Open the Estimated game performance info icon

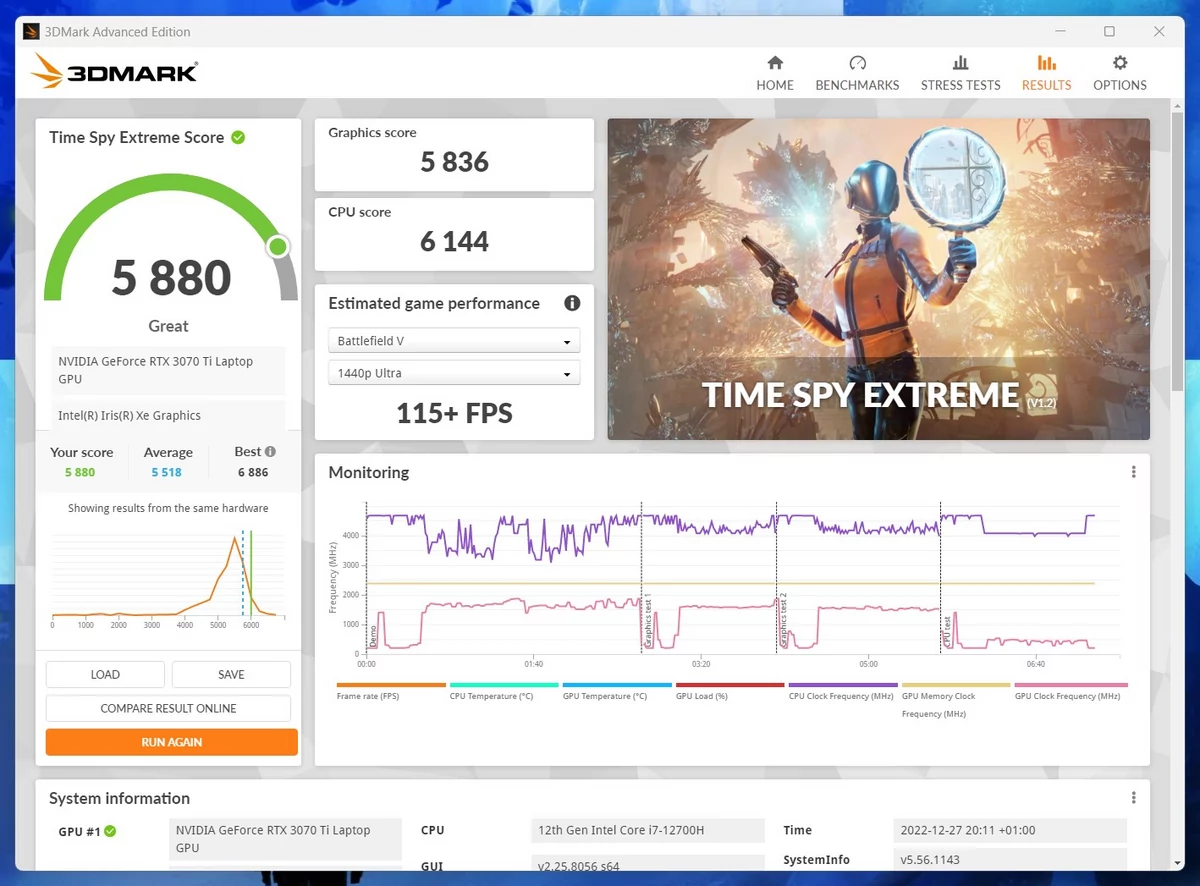[x=572, y=303]
